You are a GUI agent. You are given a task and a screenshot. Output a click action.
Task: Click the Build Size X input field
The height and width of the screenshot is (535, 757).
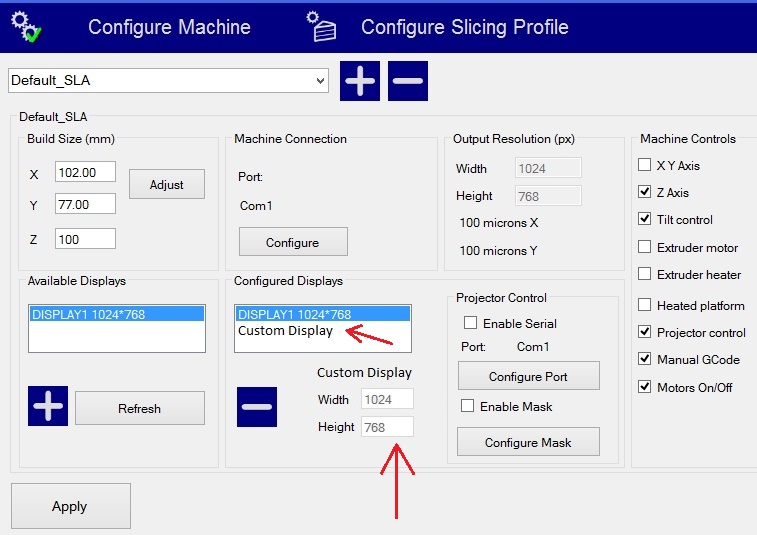point(85,173)
